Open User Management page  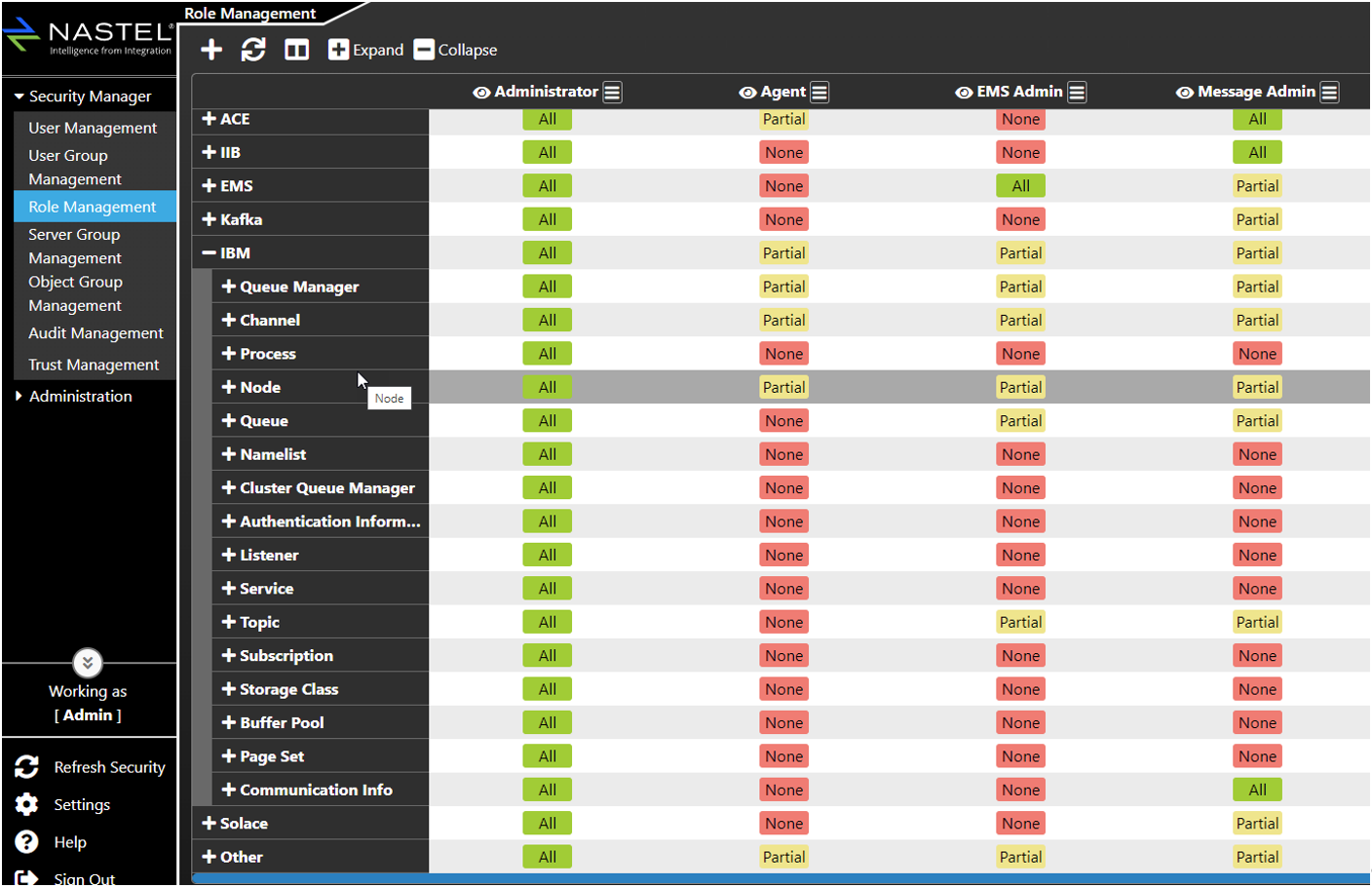click(x=93, y=128)
